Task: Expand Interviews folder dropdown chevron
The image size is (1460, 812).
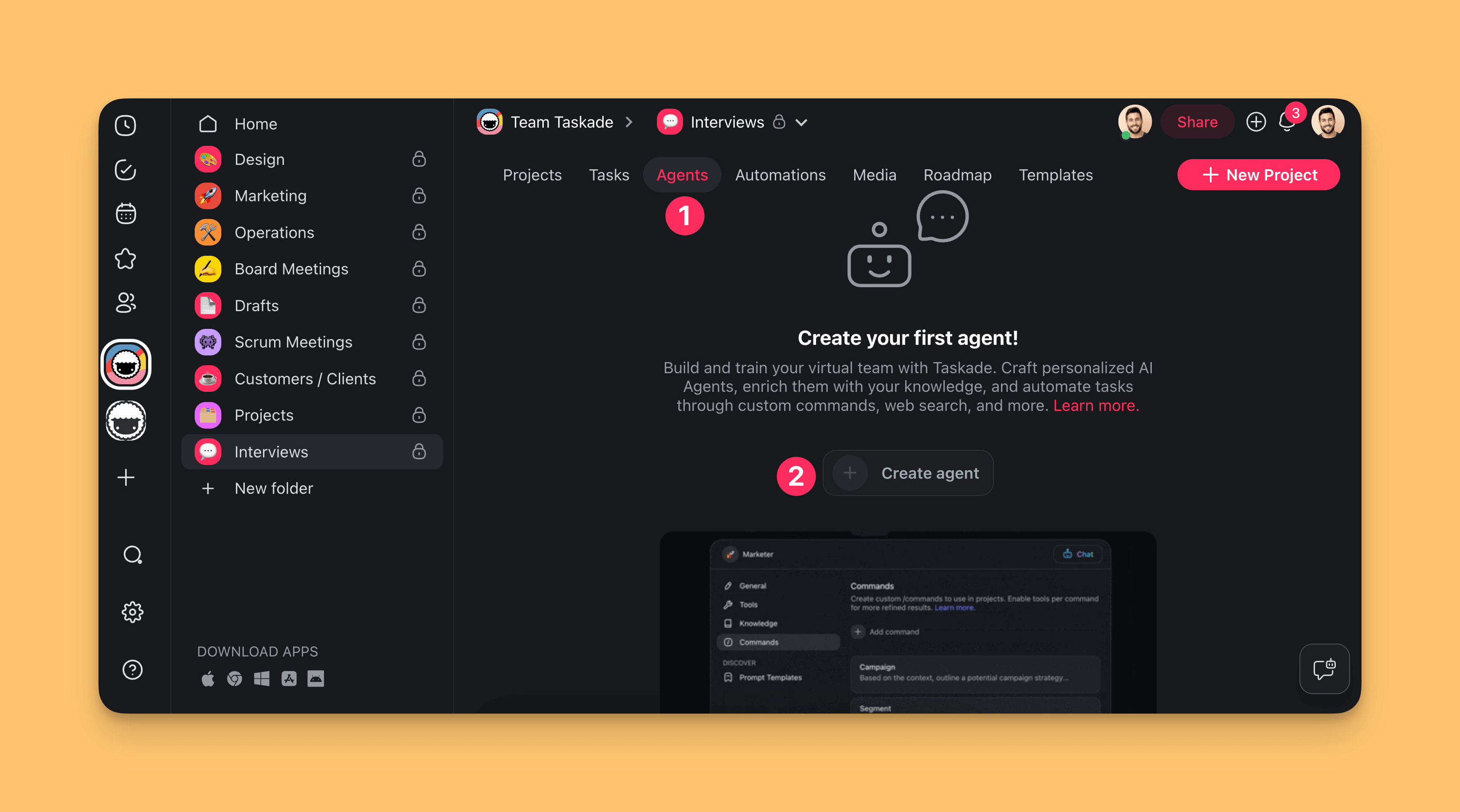Action: [x=801, y=122]
